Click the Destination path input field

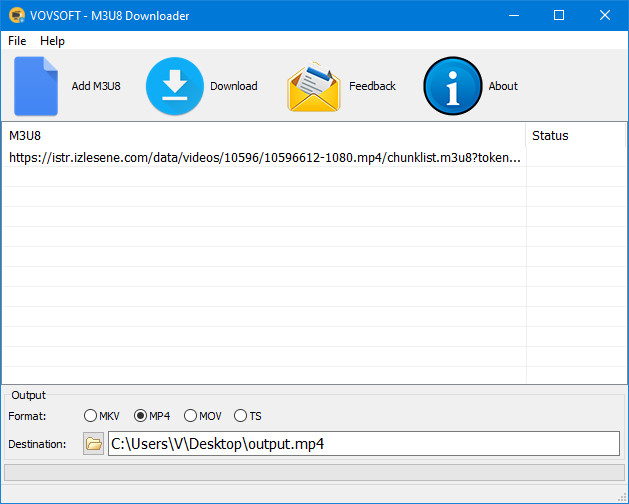click(x=364, y=443)
